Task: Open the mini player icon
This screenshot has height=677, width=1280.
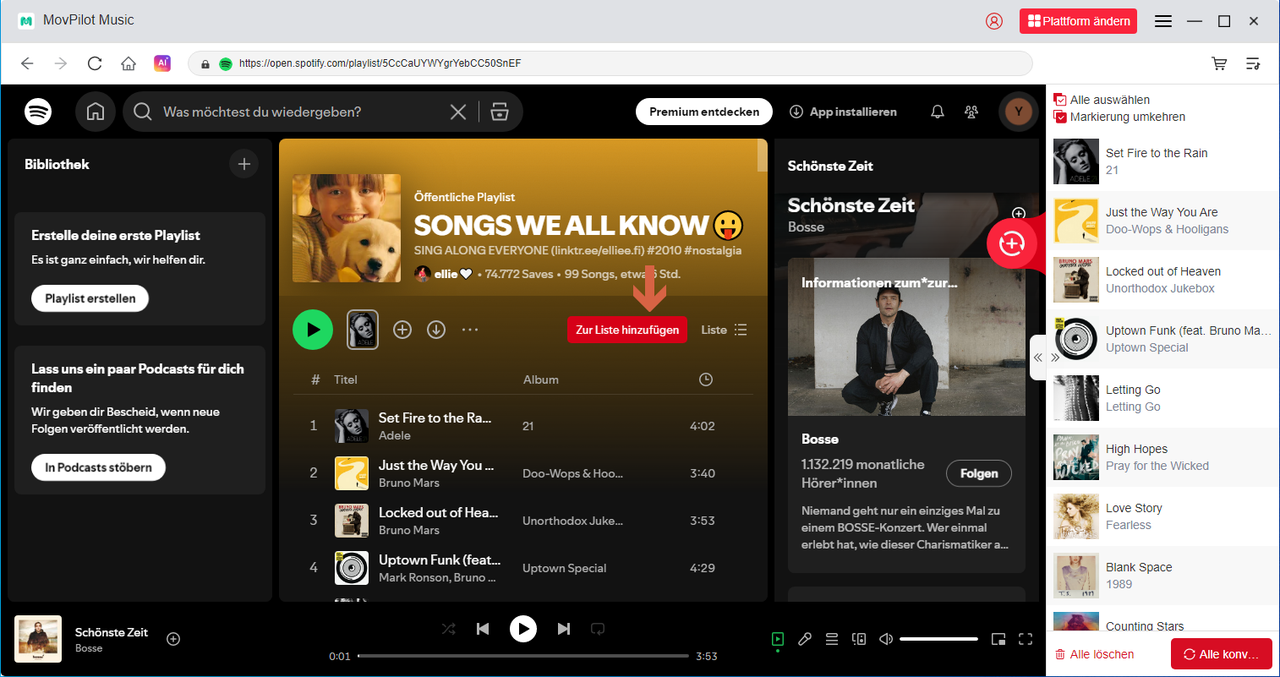Action: tap(998, 639)
